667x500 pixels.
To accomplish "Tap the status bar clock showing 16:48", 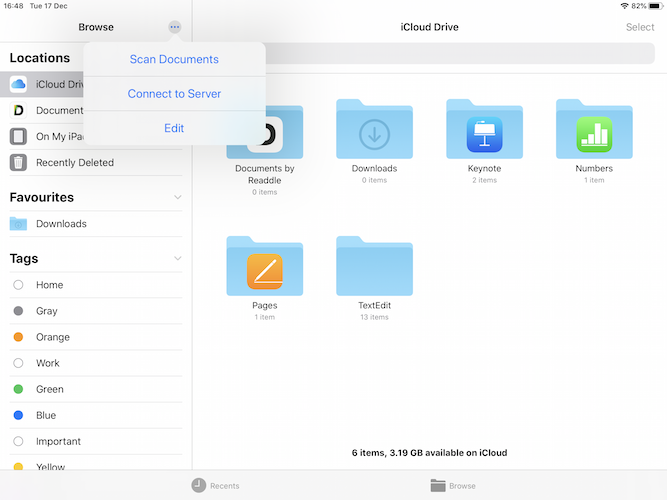I will [x=13, y=6].
